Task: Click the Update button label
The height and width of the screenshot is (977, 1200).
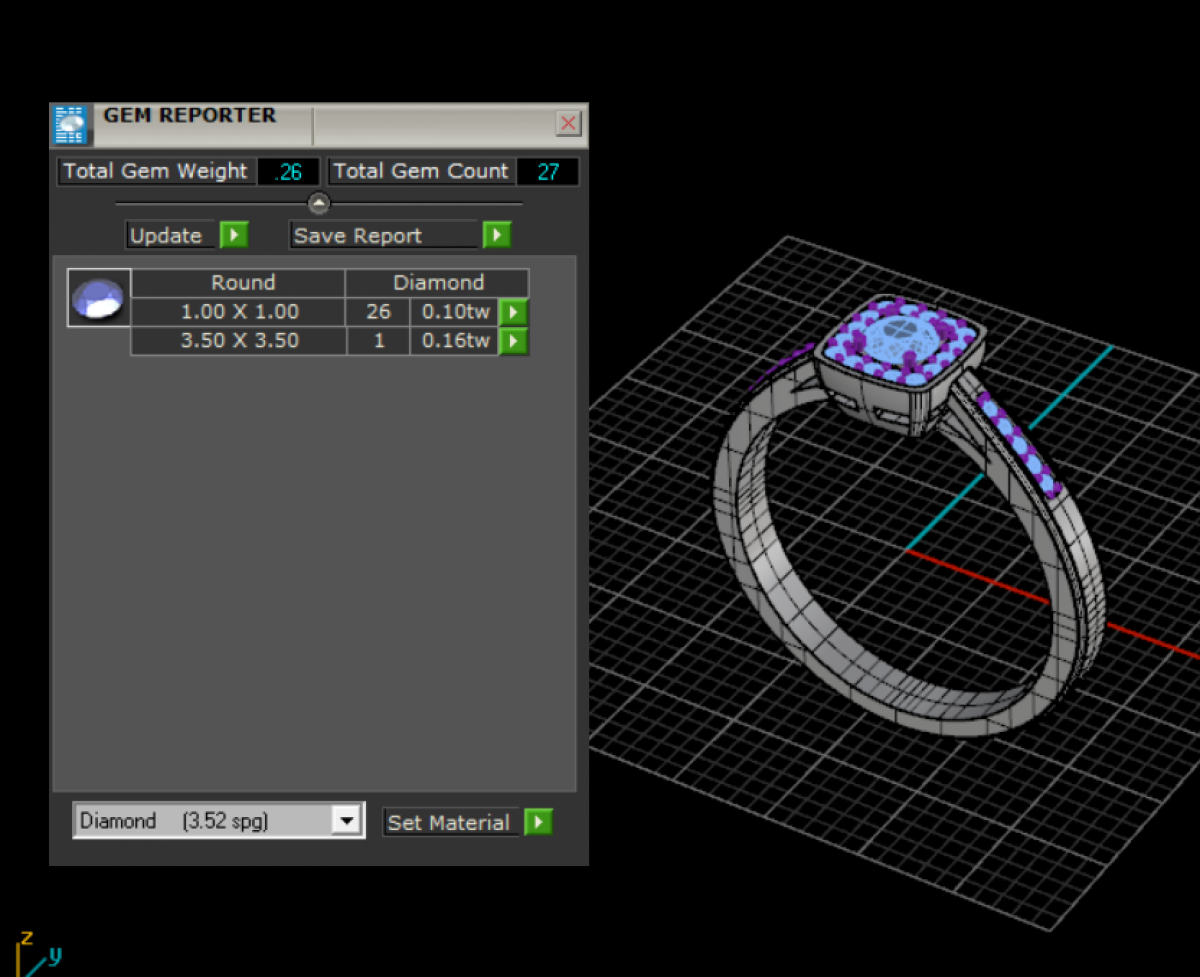Action: [x=167, y=236]
